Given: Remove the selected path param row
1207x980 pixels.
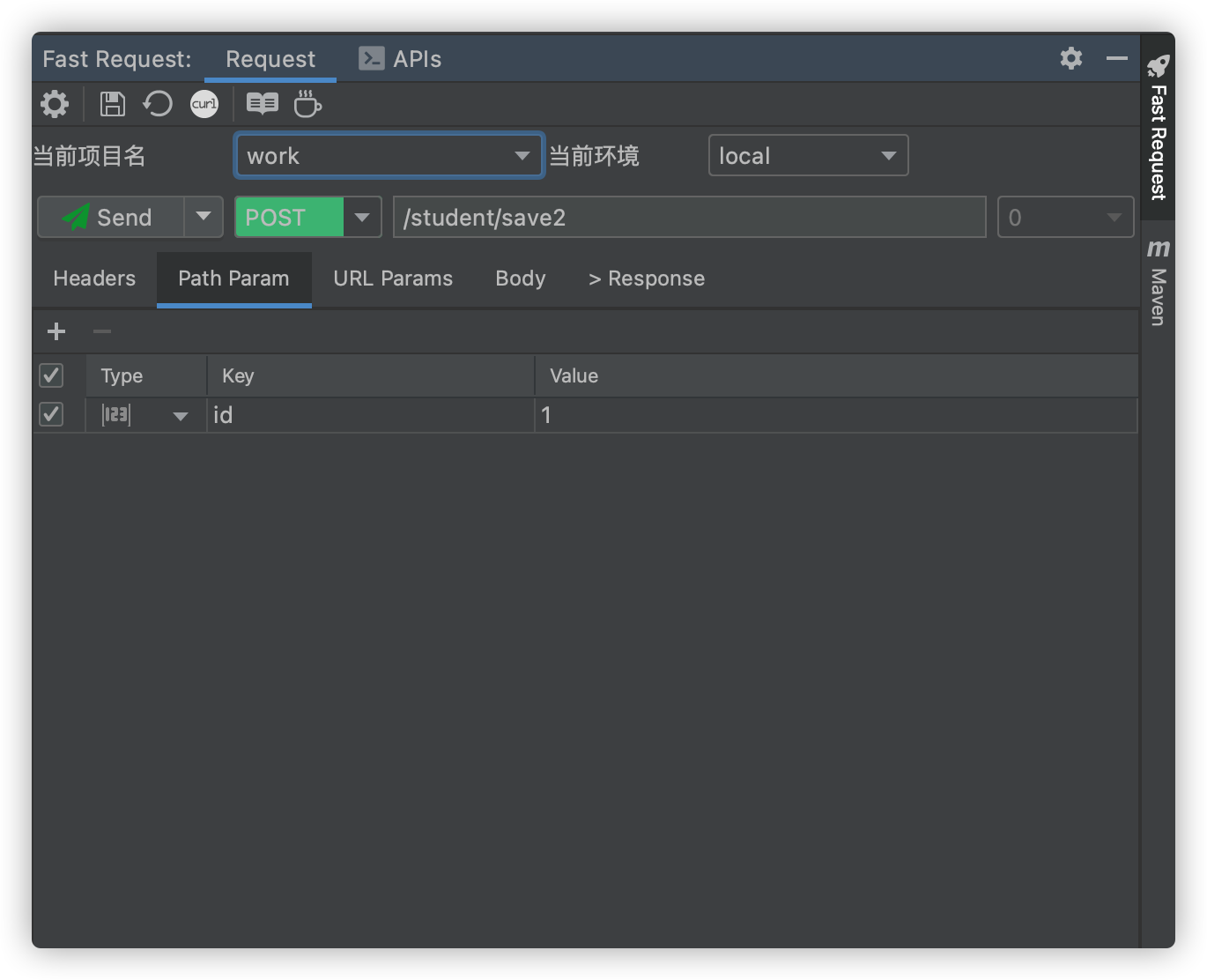Looking at the screenshot, I should (102, 331).
